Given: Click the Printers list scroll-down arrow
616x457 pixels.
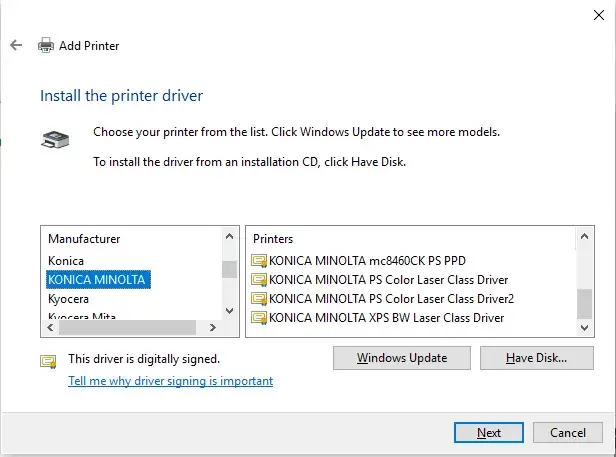Looking at the screenshot, I should pyautogui.click(x=584, y=327).
